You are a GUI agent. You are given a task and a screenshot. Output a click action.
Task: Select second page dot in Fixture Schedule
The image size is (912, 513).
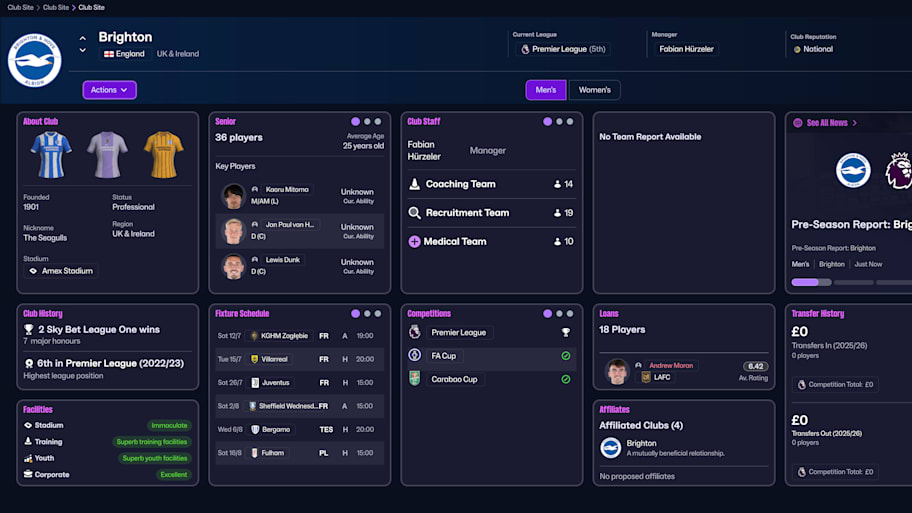point(367,314)
